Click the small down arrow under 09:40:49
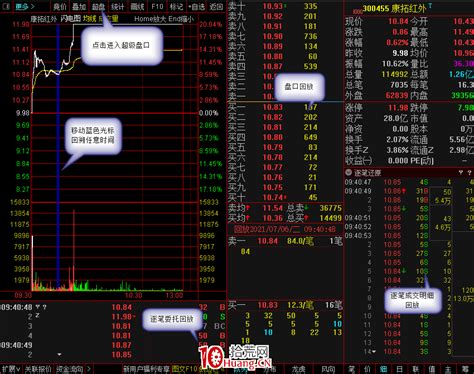Viewport: 474px width, 374px height. click(x=59, y=354)
